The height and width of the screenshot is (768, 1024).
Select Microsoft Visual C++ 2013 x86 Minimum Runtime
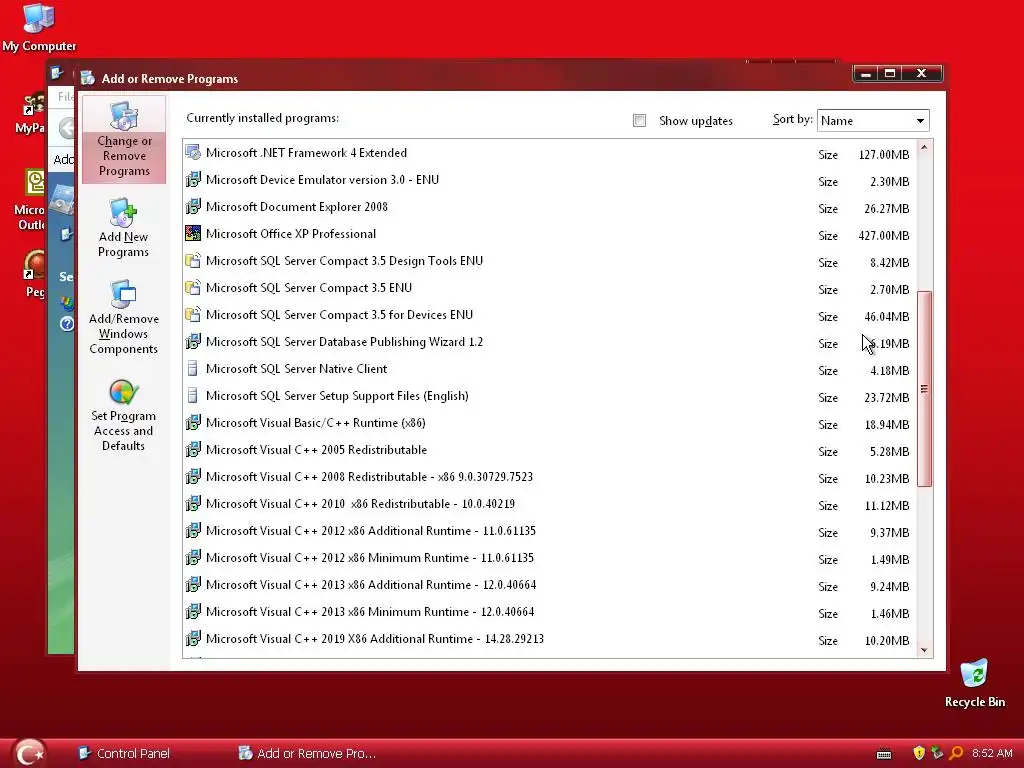550,612
